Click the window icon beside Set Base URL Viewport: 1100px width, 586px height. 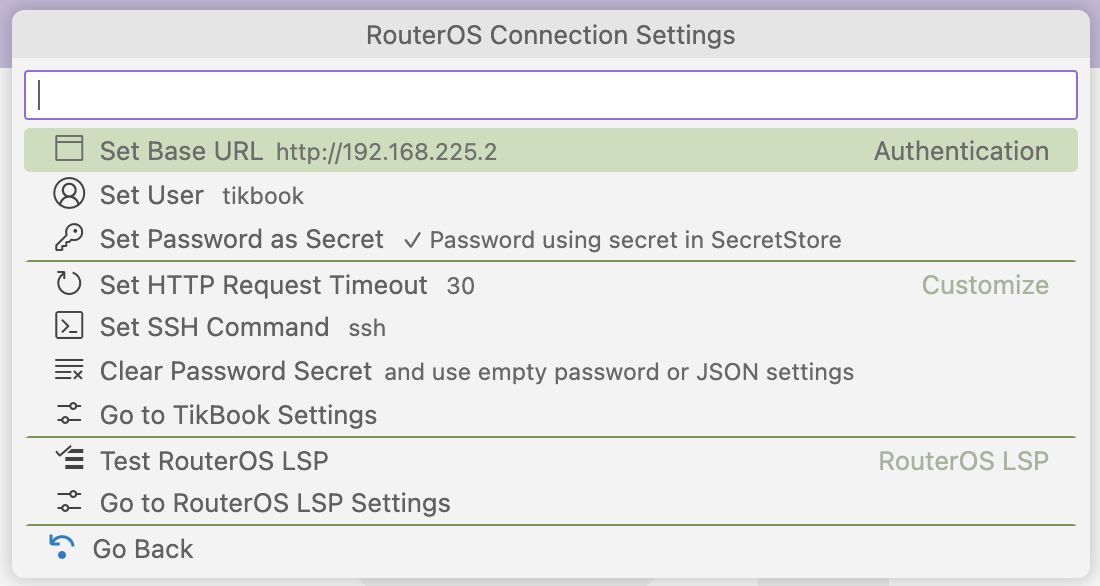(x=69, y=149)
